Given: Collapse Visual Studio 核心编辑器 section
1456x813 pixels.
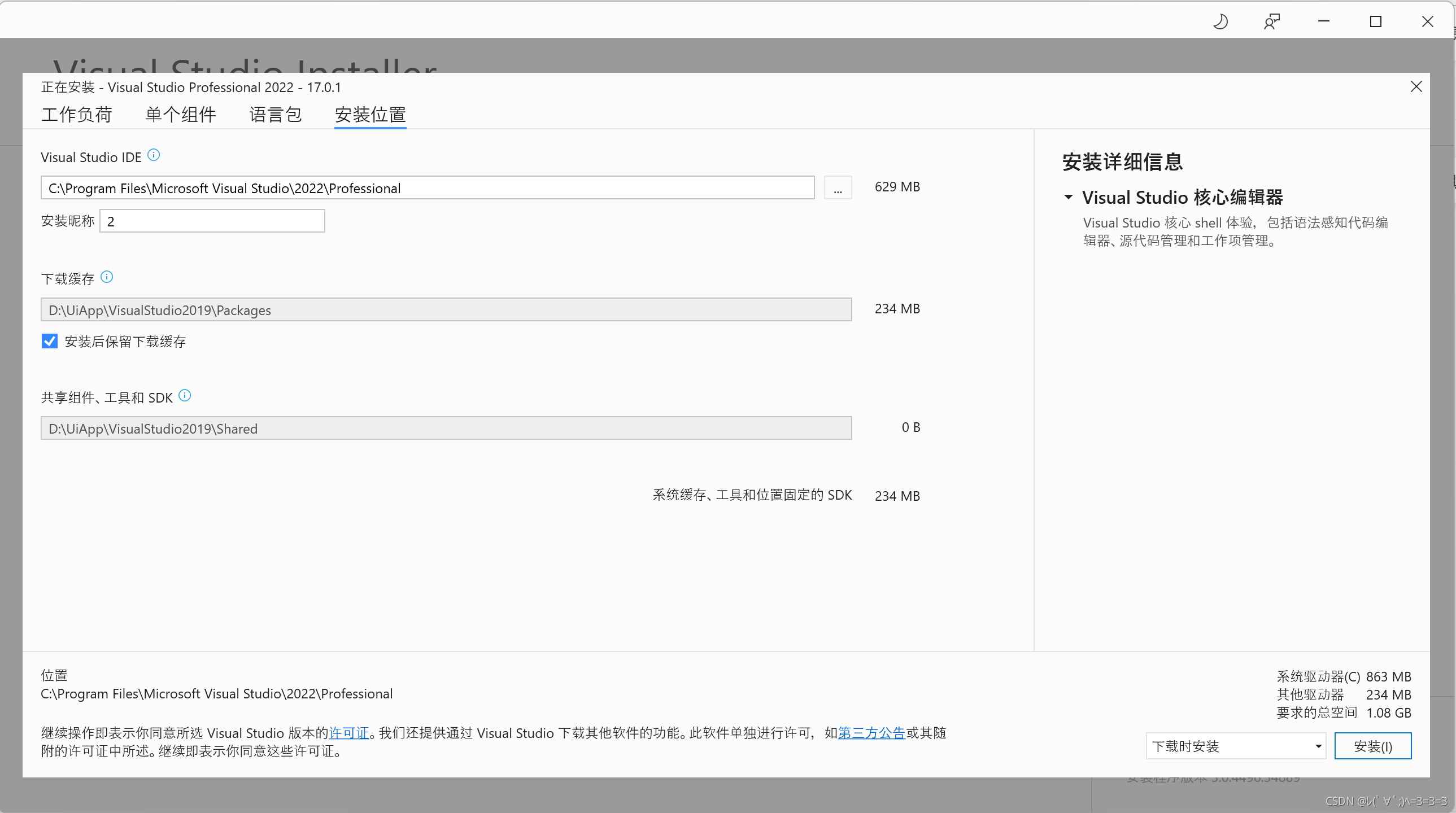Looking at the screenshot, I should pos(1068,197).
